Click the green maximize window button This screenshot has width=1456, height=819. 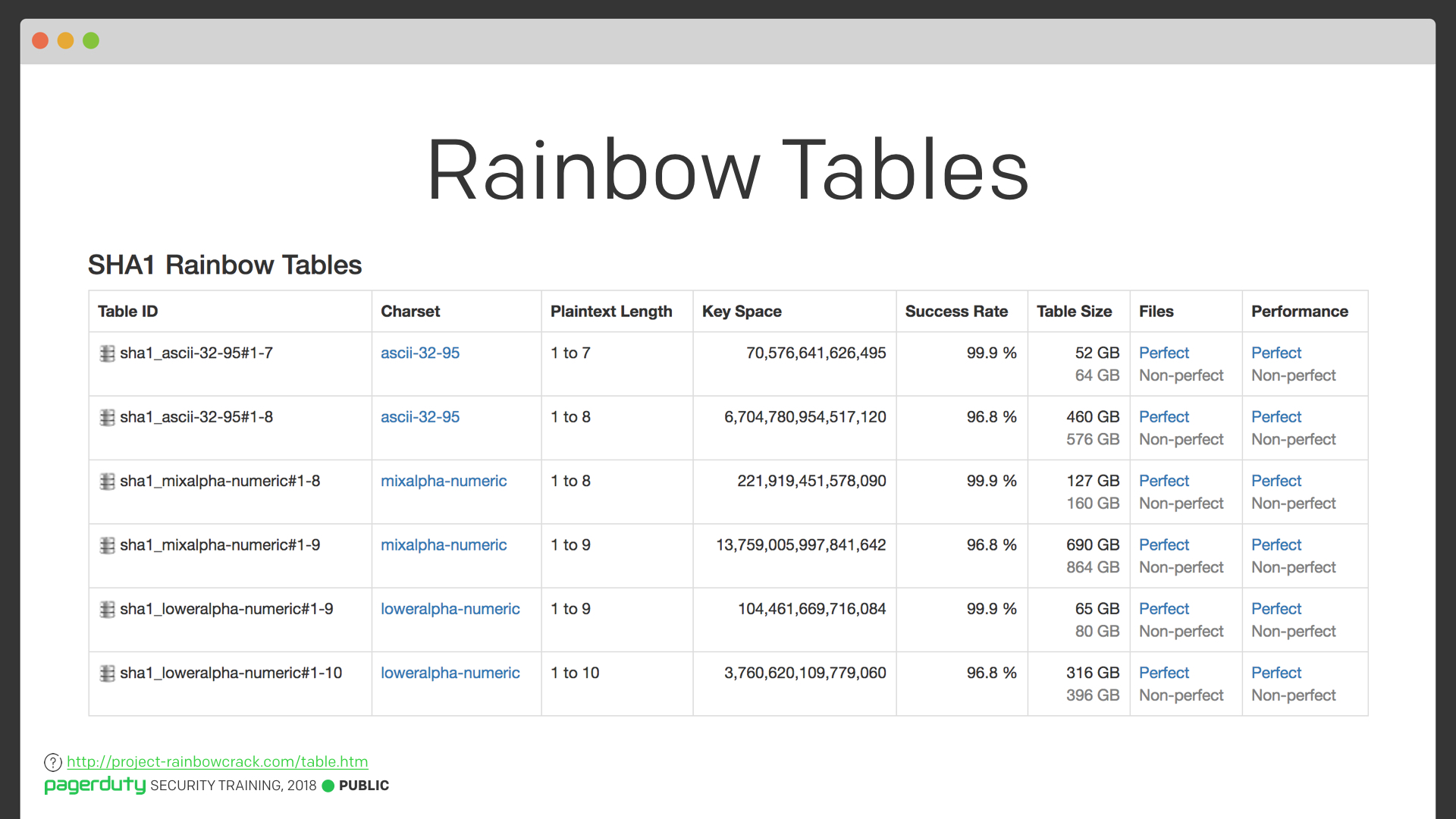tap(91, 41)
